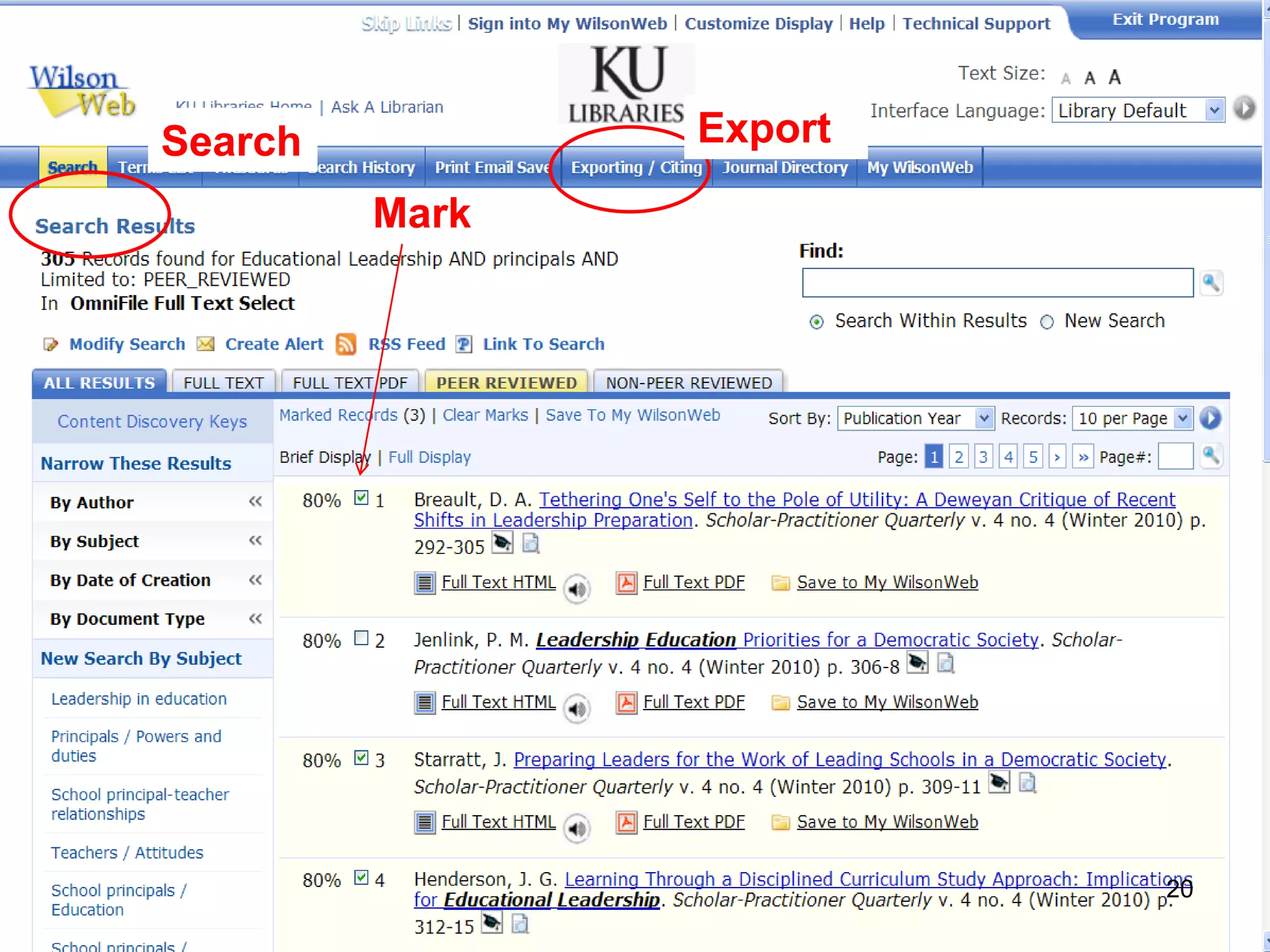Click the document page icon on record 1

(530, 544)
